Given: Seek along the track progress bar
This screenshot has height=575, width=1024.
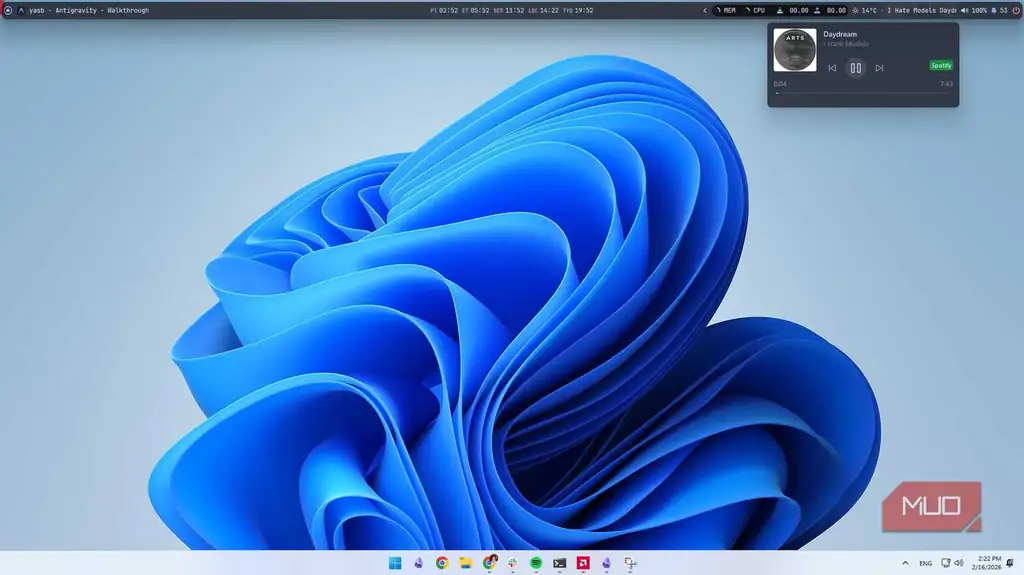Looking at the screenshot, I should coord(862,93).
